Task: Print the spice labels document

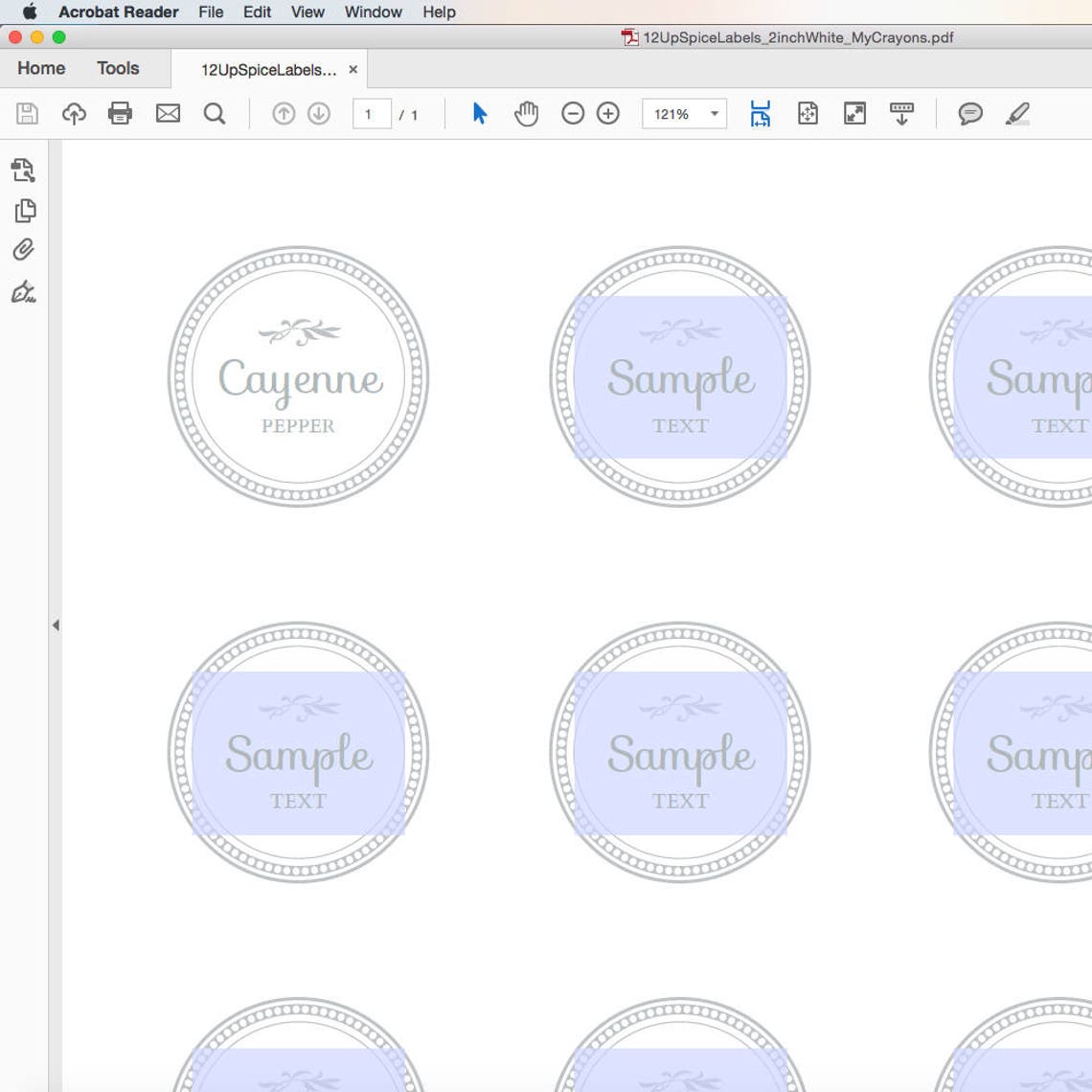Action: pos(119,113)
